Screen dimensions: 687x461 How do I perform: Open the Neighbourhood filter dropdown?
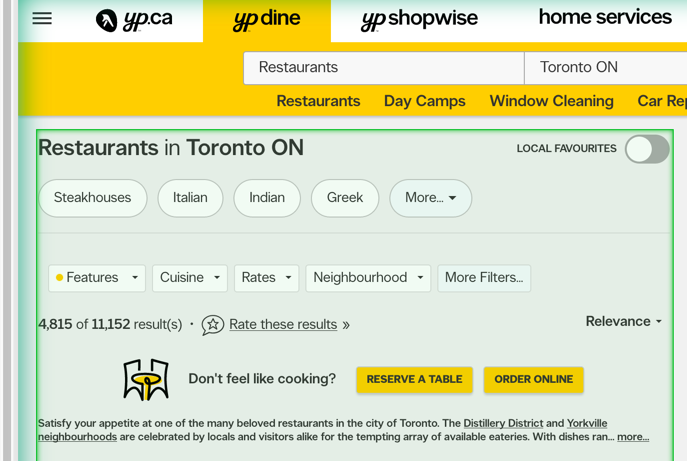(x=368, y=278)
